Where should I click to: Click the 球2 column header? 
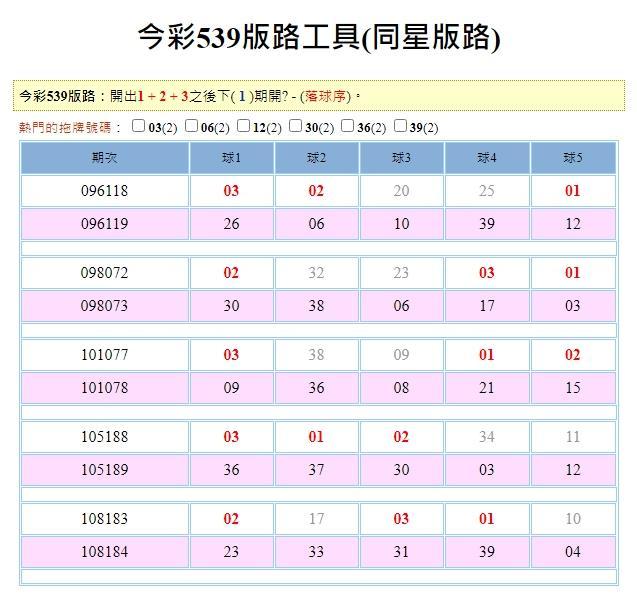click(316, 158)
